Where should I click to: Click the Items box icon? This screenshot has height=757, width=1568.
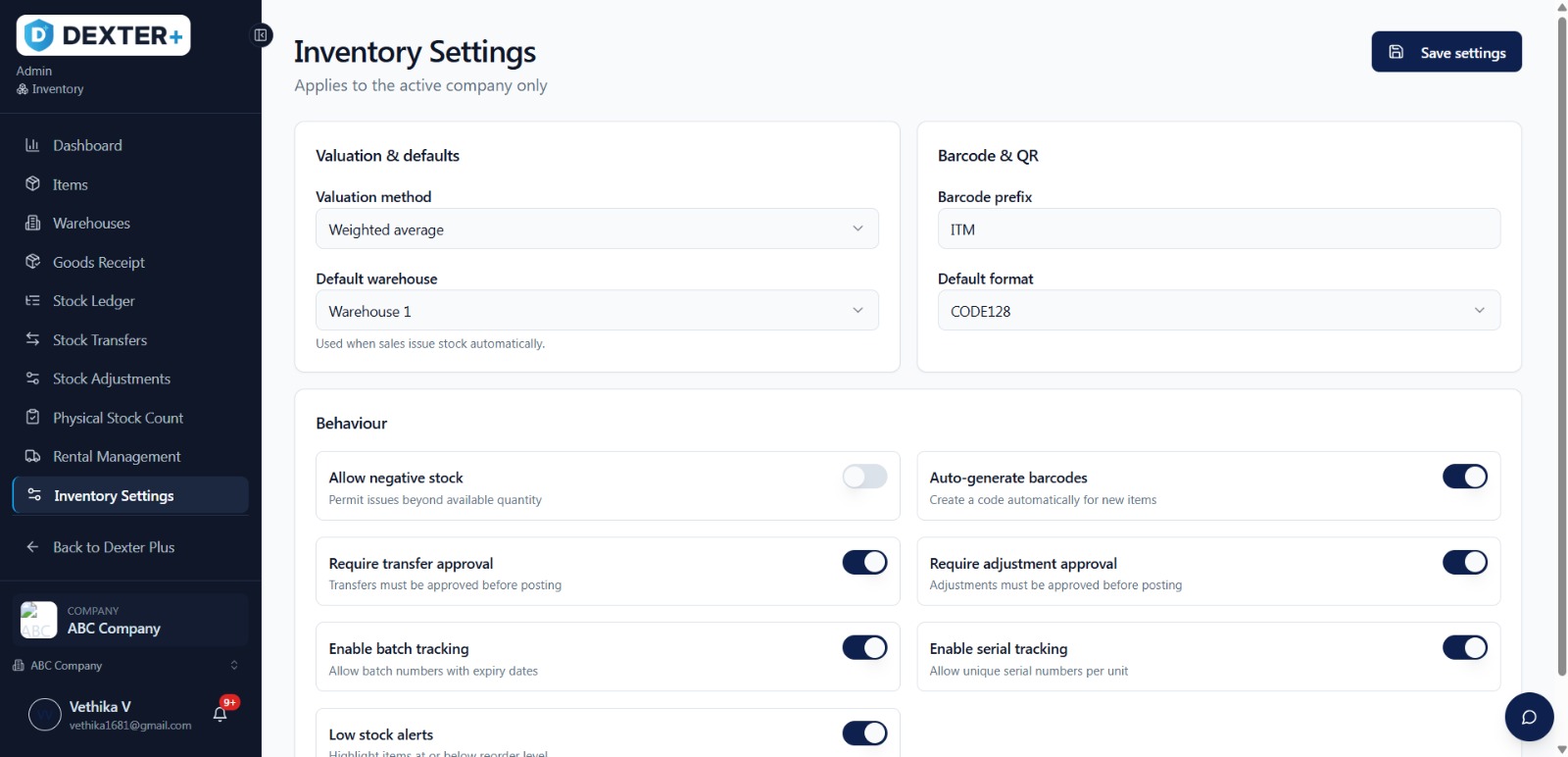click(32, 184)
